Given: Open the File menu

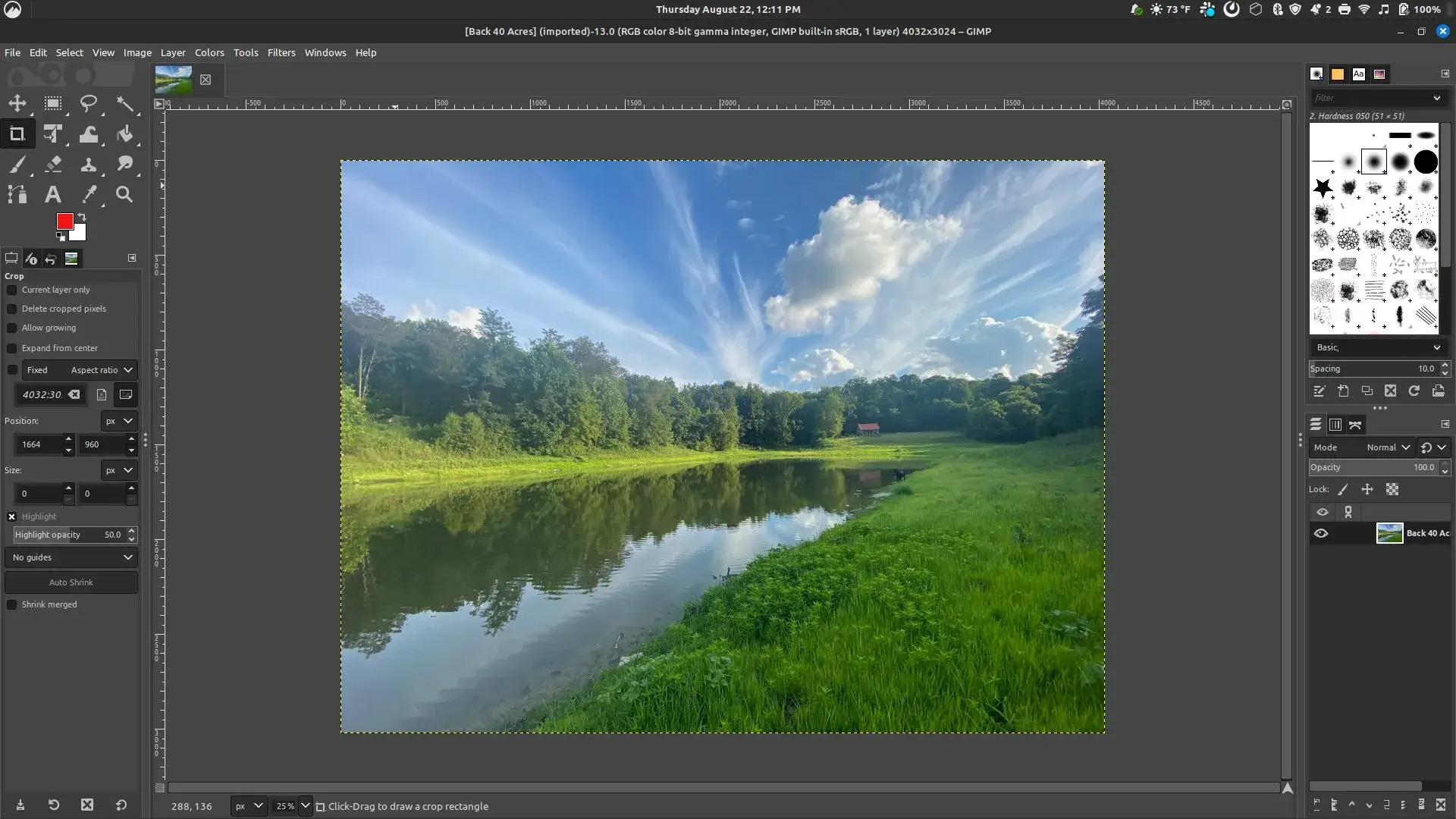Looking at the screenshot, I should (12, 52).
